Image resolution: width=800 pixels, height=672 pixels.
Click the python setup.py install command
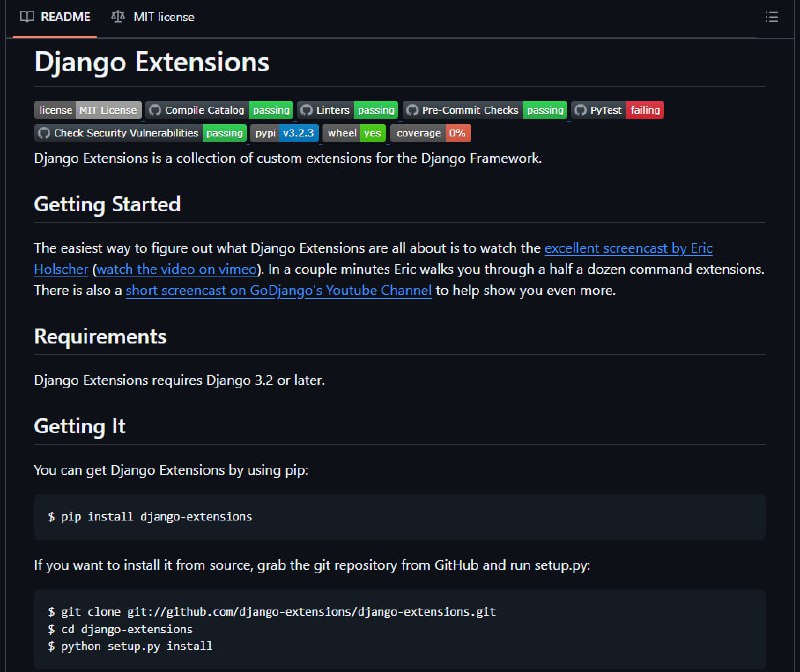[130, 646]
